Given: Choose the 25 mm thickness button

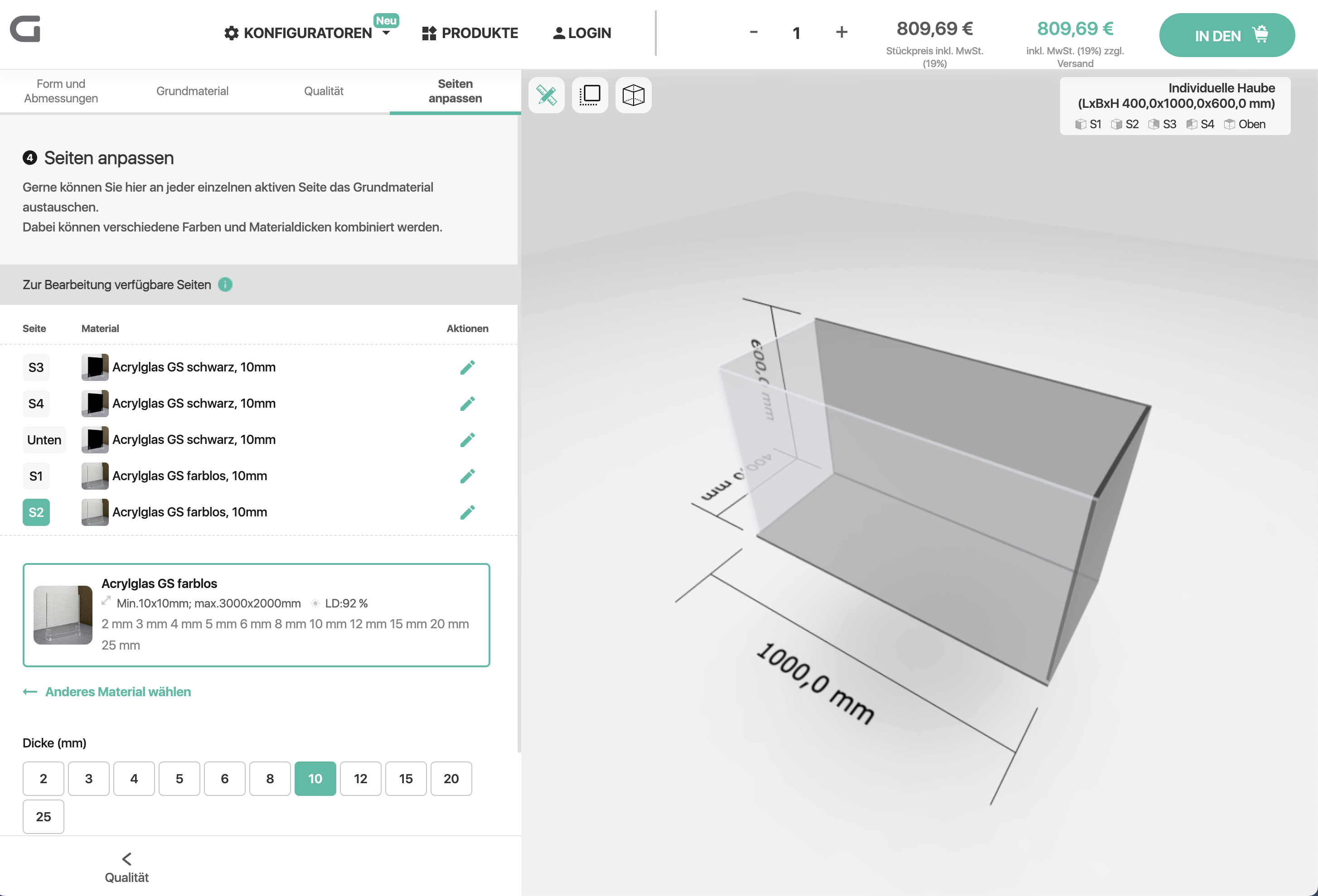Looking at the screenshot, I should pos(43,817).
